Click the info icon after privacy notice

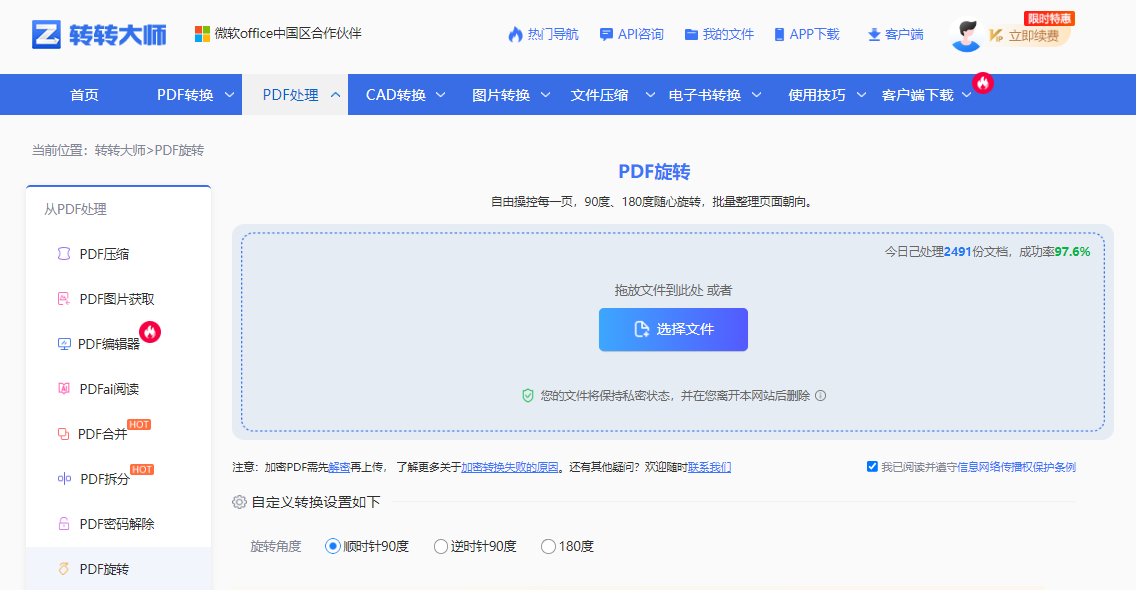820,396
